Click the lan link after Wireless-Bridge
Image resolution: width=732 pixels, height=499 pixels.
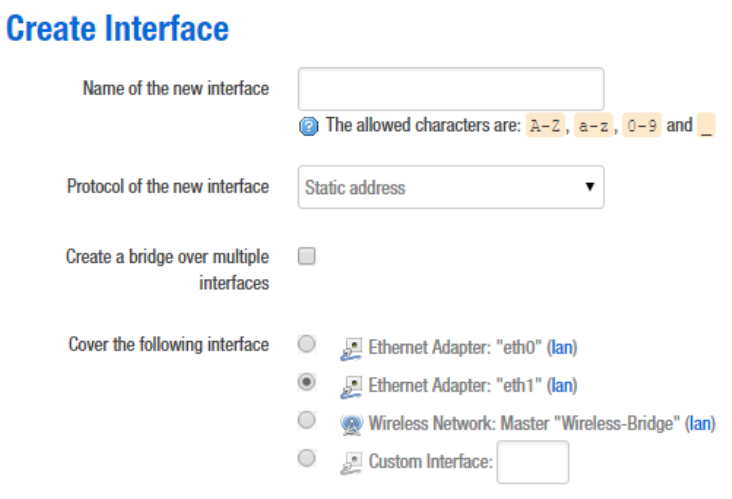tap(701, 423)
